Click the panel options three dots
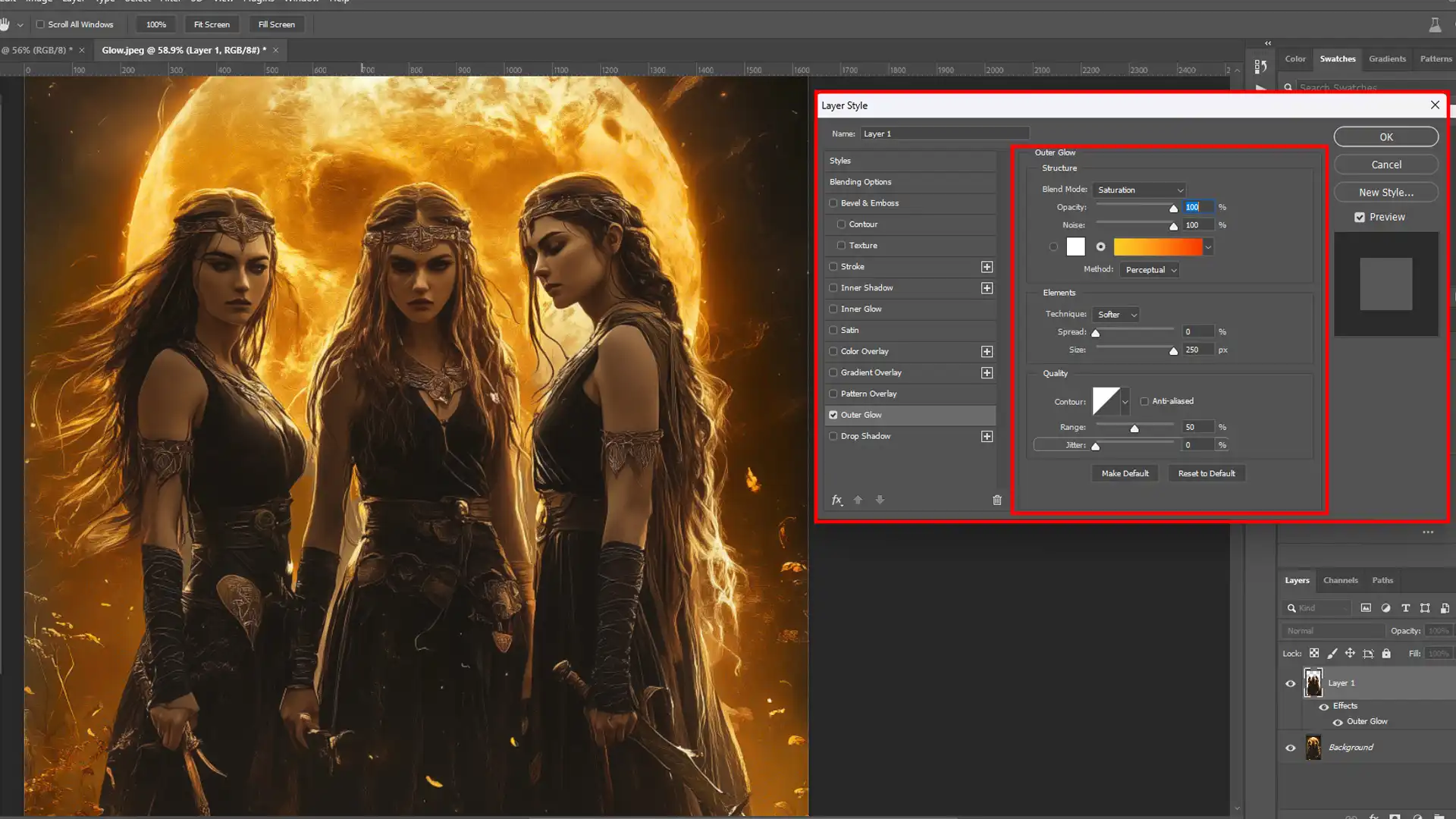The height and width of the screenshot is (819, 1456). [x=1428, y=532]
